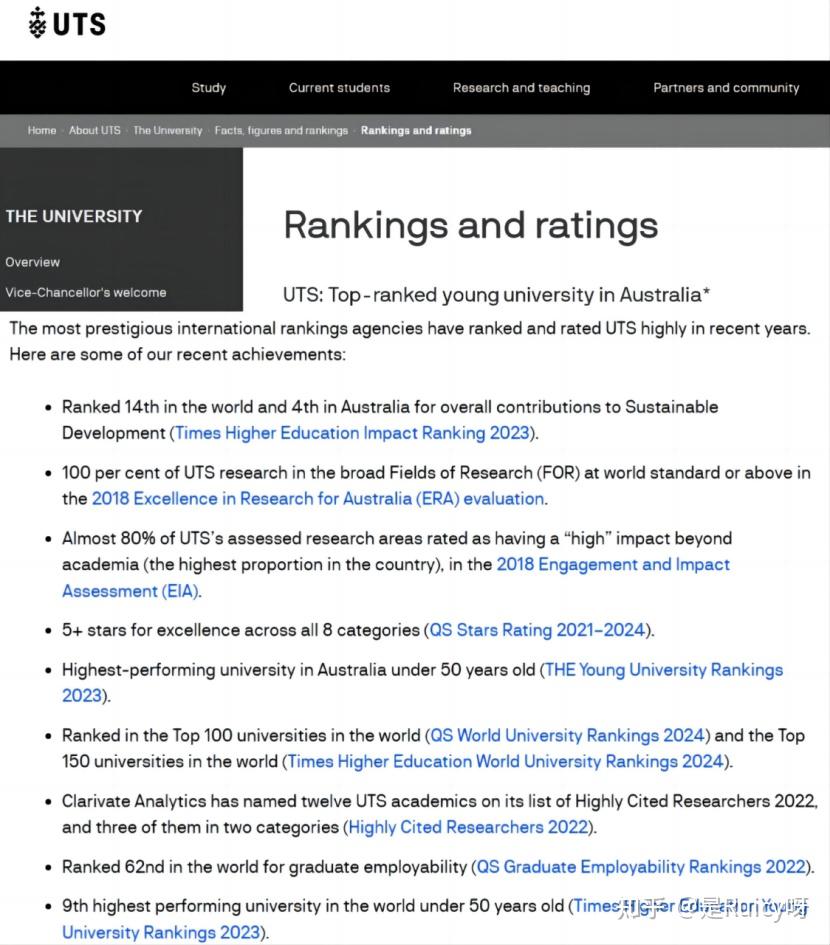Open QS Graduate Employability Rankings 2022 link
Image resolution: width=830 pixels, height=945 pixels.
tap(641, 867)
